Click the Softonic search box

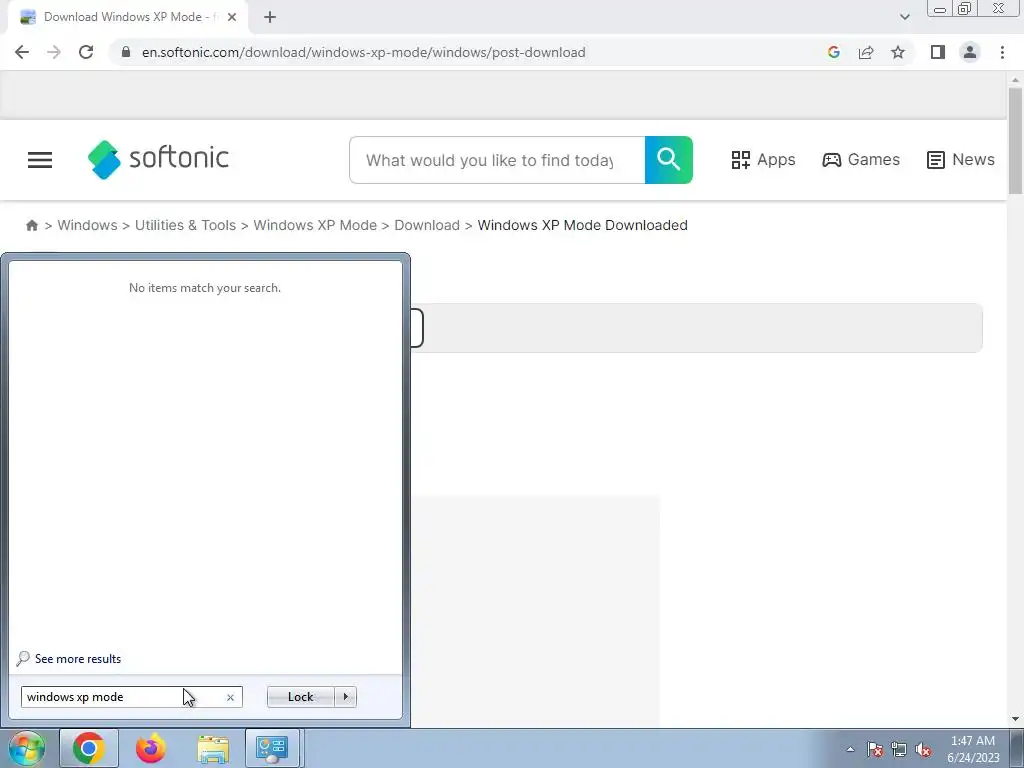coord(497,160)
